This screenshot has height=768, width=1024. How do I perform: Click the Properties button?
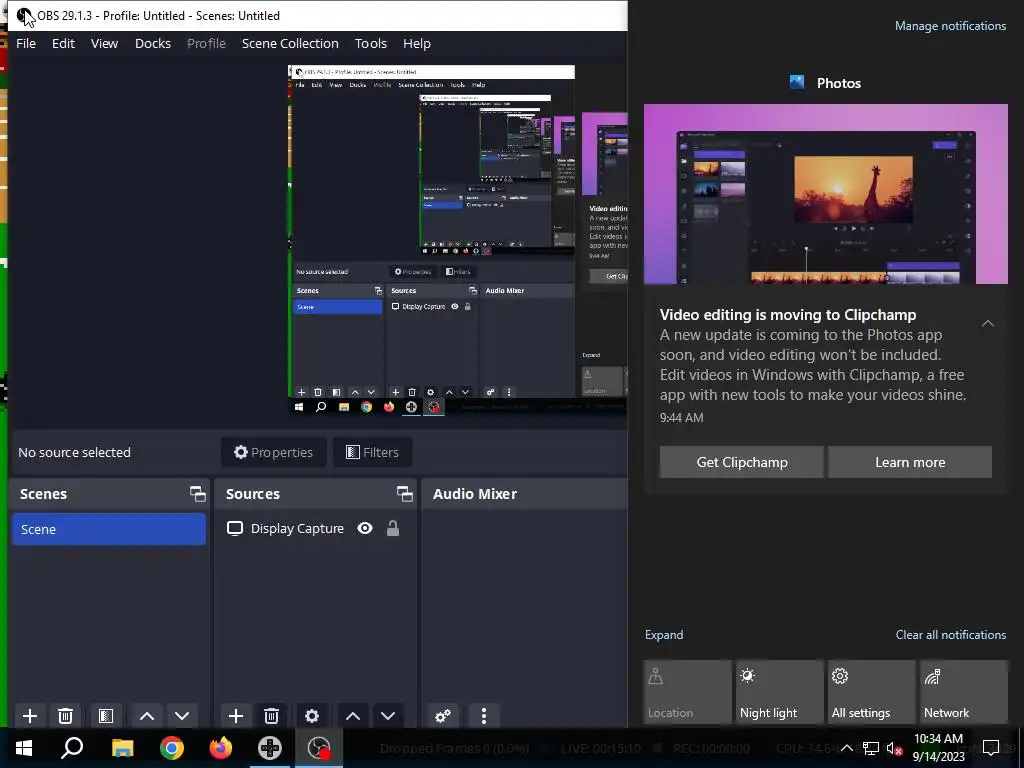(x=274, y=452)
